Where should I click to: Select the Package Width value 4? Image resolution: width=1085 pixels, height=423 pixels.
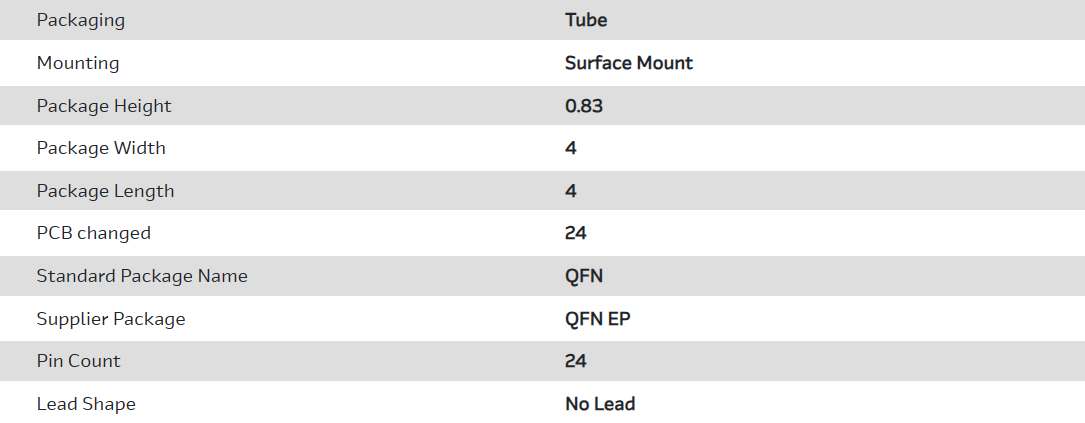coord(571,148)
